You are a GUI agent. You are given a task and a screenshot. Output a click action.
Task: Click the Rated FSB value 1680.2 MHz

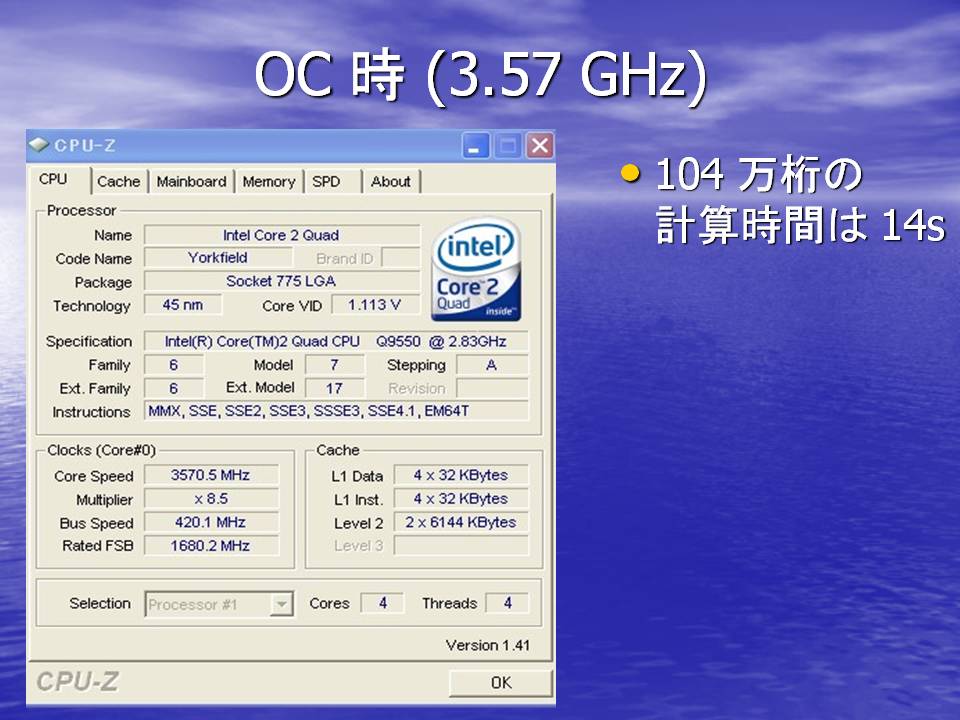click(x=211, y=546)
